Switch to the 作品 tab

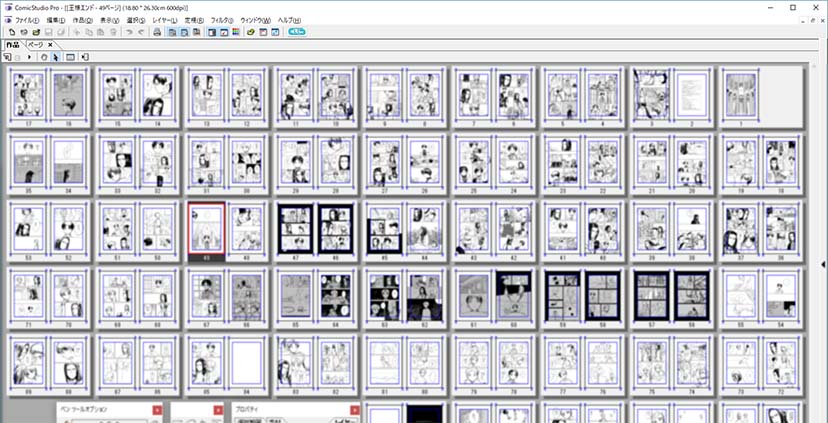(13, 45)
